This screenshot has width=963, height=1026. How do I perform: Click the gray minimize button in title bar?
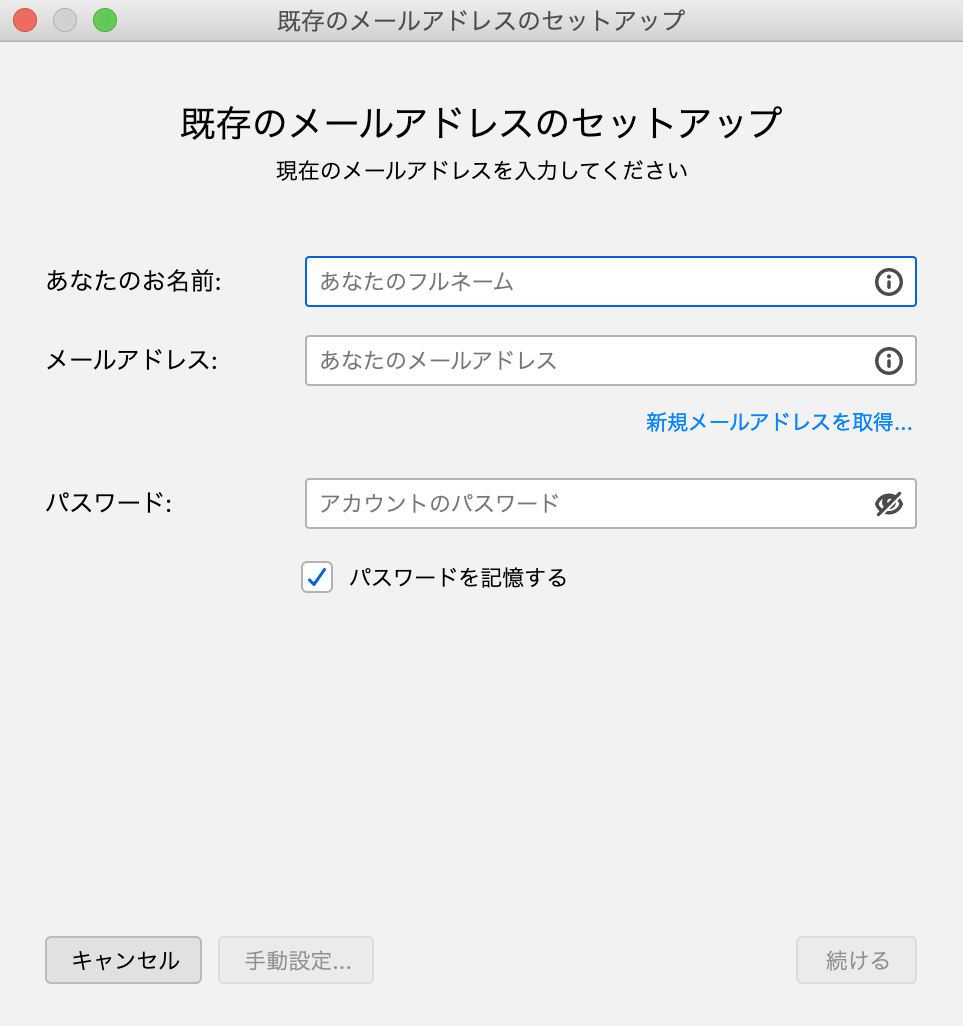tap(65, 20)
